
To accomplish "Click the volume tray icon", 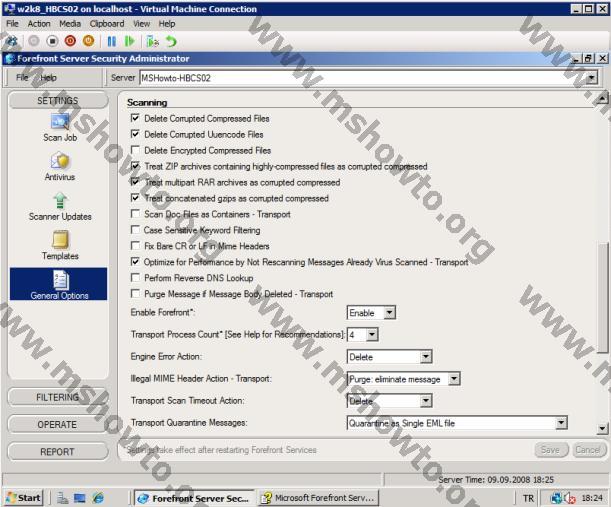I will point(570,498).
